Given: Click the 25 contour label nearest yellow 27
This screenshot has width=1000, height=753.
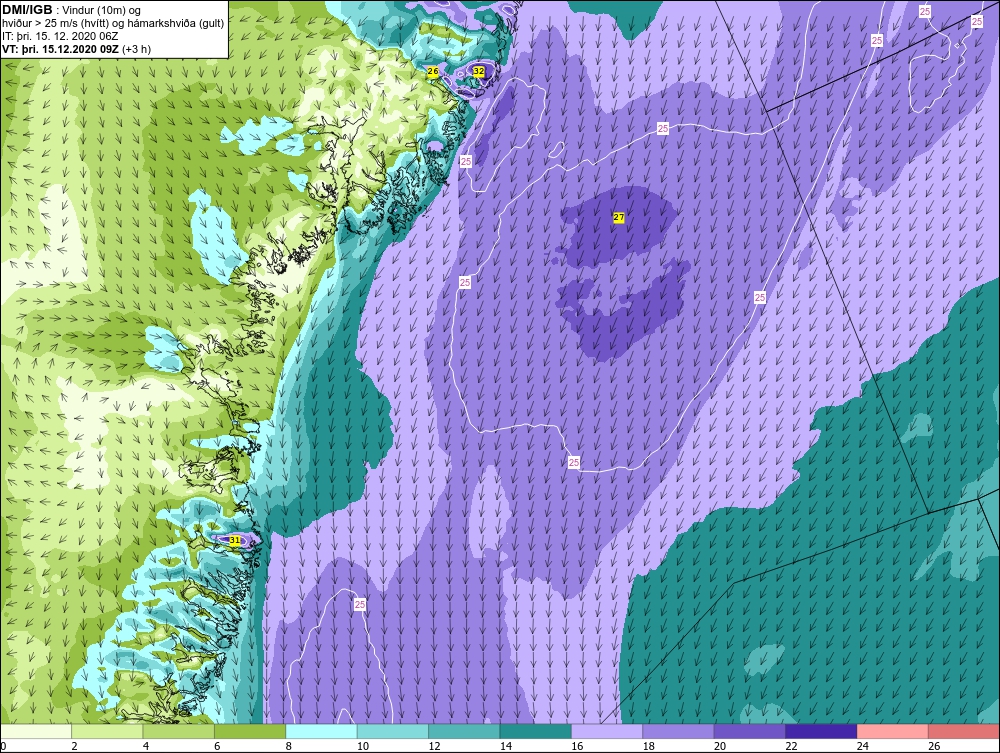Looking at the screenshot, I should point(663,129).
